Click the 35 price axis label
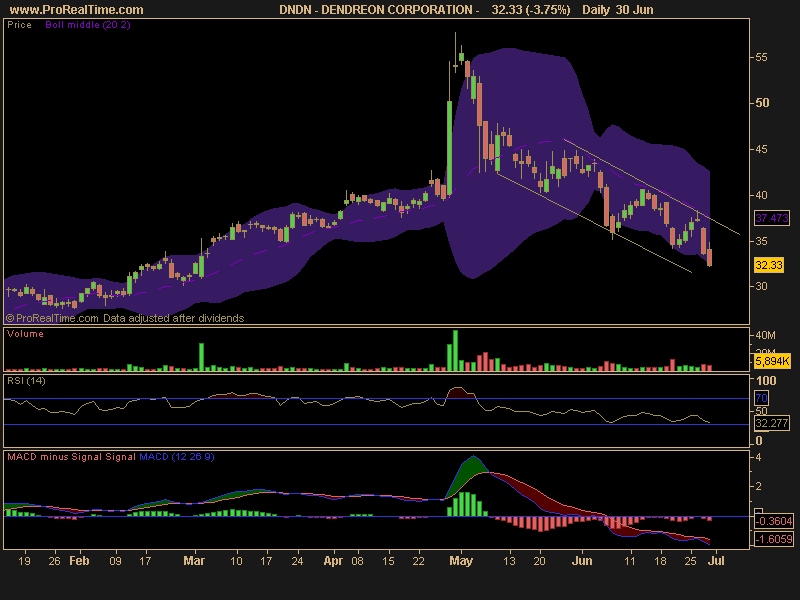This screenshot has height=600, width=800. click(x=761, y=241)
